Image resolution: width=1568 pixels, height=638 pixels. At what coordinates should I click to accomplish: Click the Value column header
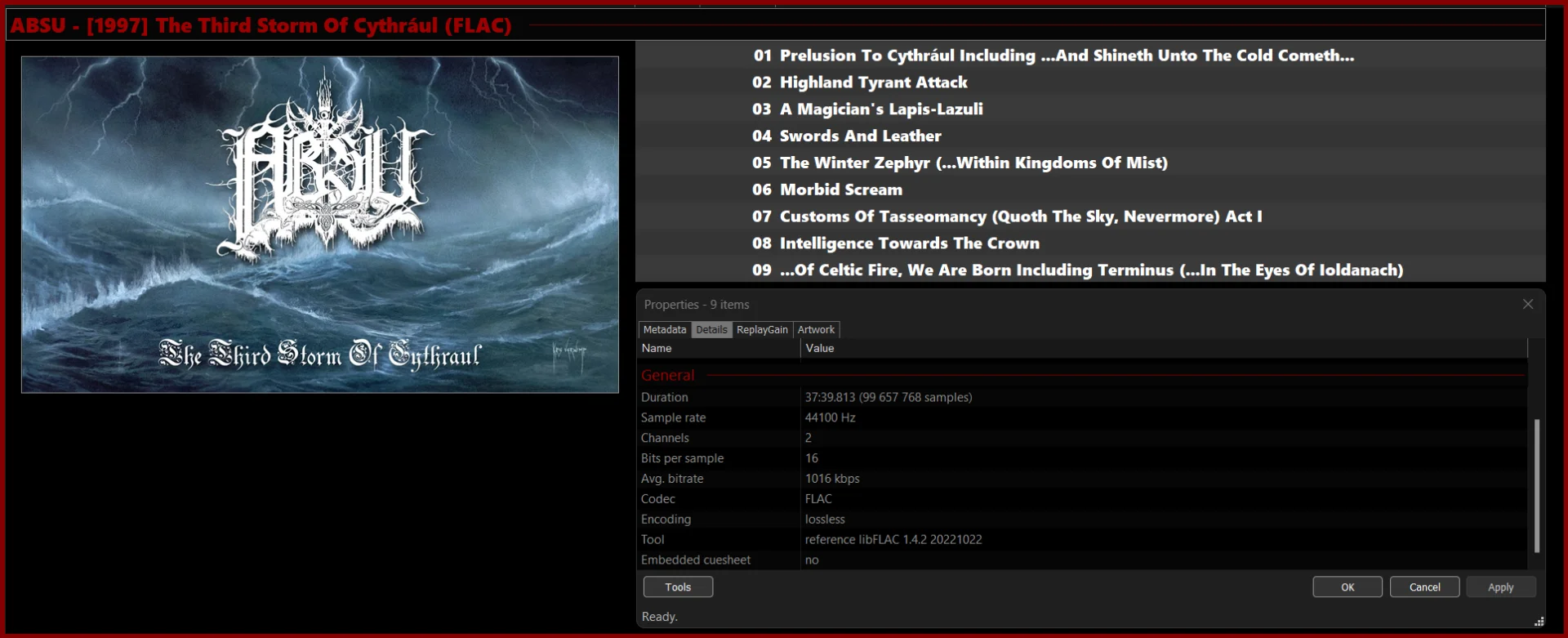pyautogui.click(x=1164, y=348)
